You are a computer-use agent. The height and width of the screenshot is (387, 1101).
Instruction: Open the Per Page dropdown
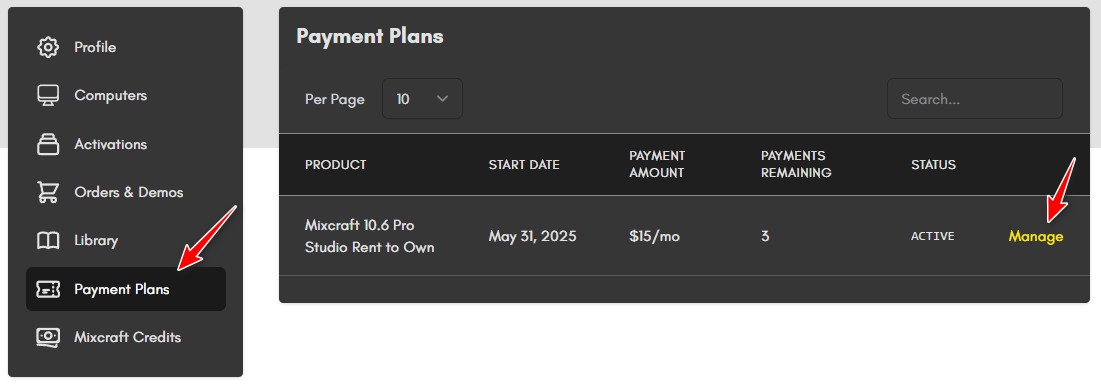(422, 99)
